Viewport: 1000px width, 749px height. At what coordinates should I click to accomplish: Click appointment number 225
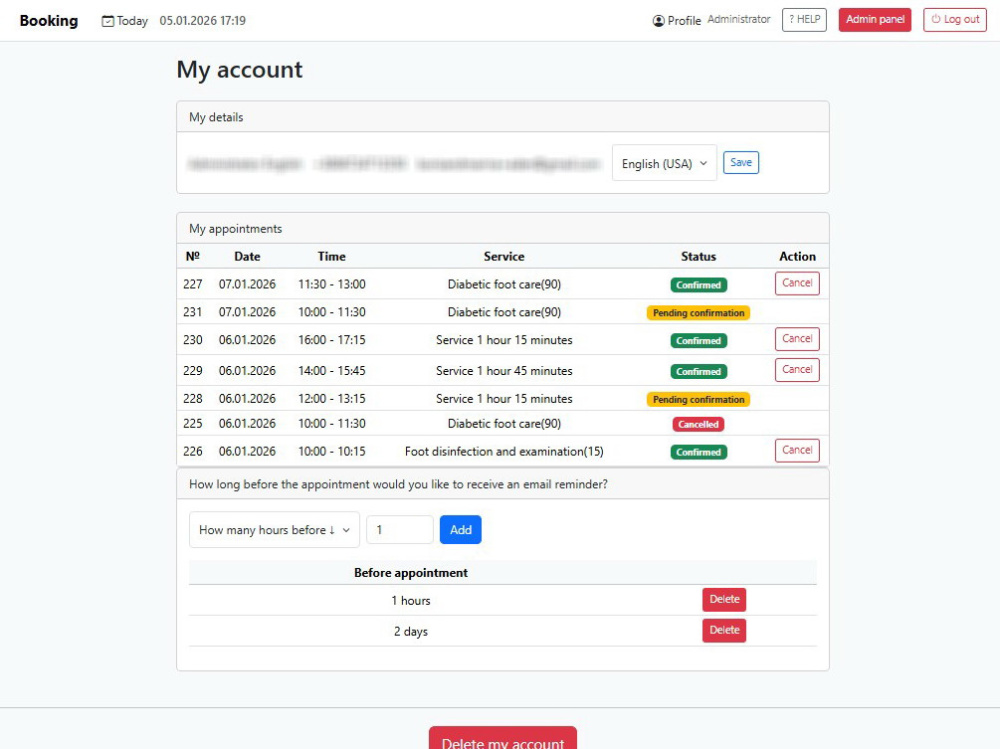[193, 424]
